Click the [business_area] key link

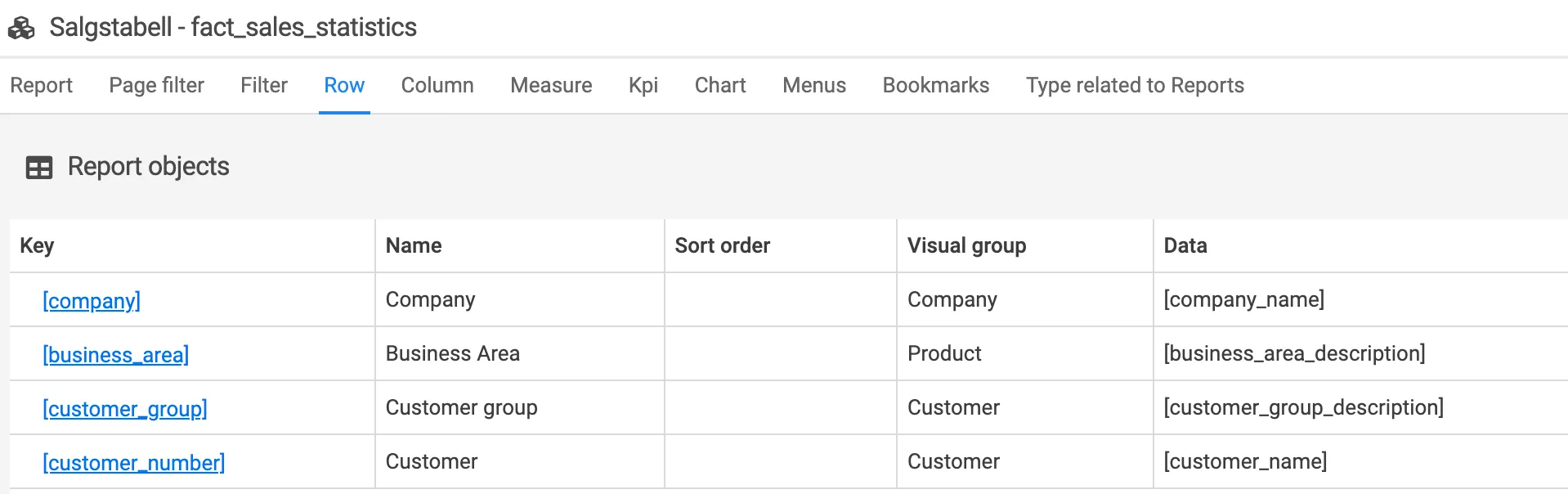point(115,355)
